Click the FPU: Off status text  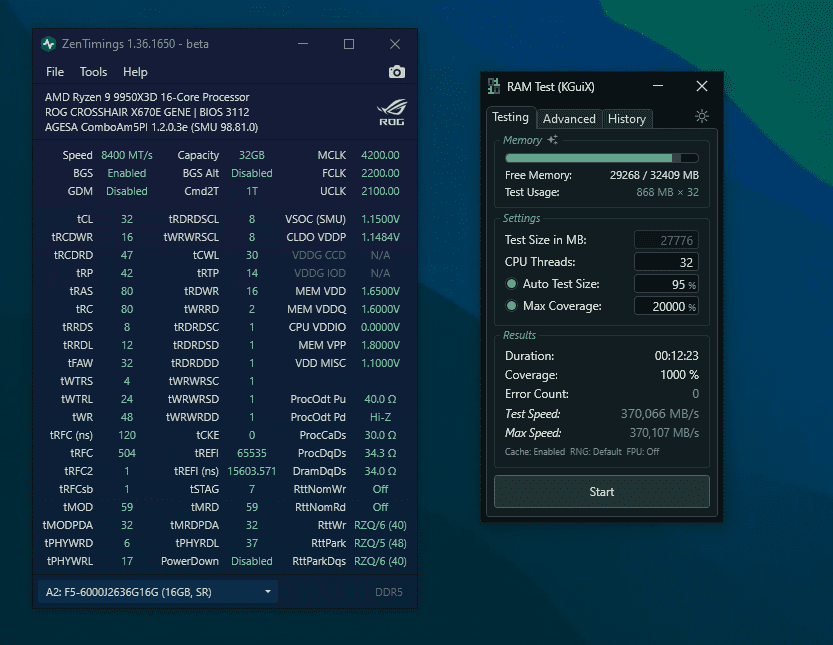[643, 452]
